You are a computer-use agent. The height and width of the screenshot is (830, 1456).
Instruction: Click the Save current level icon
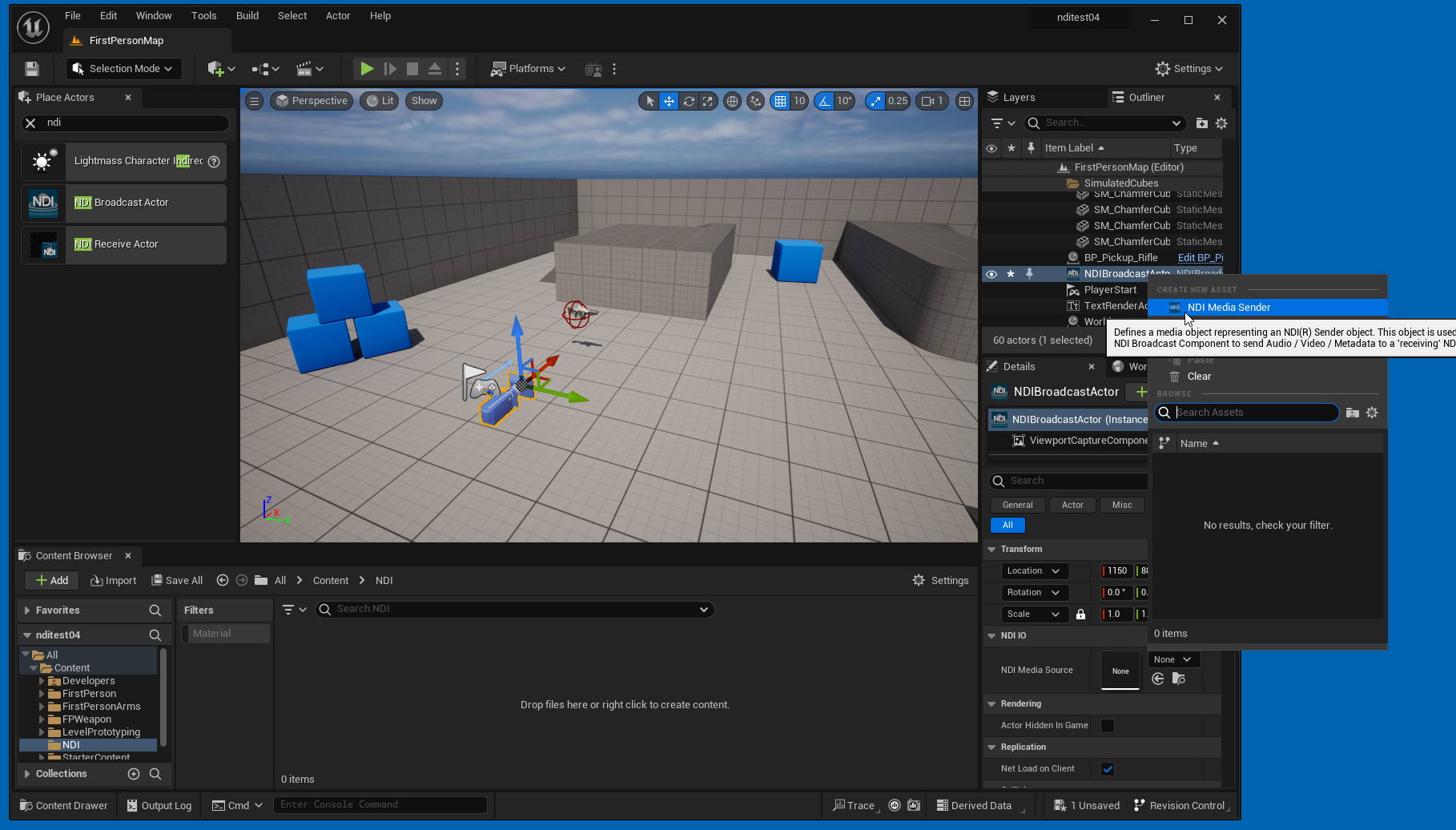coord(32,69)
